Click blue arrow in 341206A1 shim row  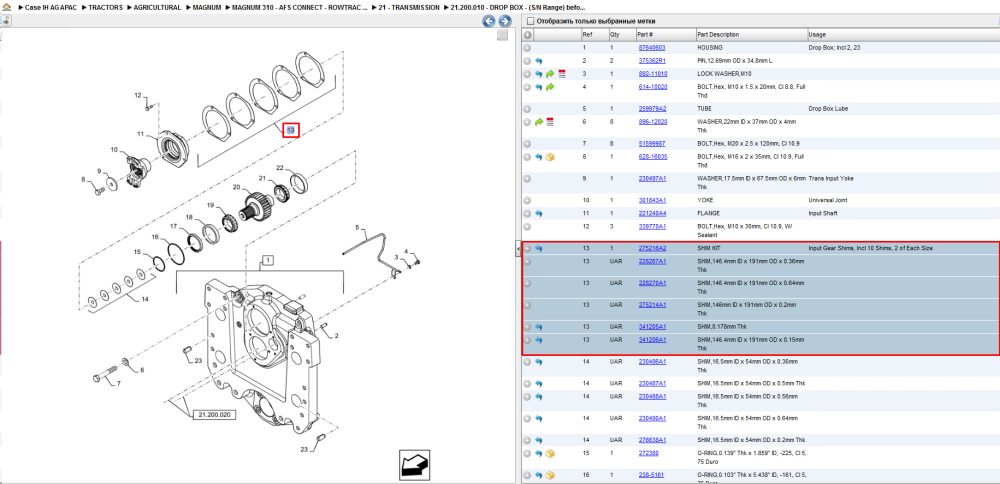pyautogui.click(x=539, y=340)
